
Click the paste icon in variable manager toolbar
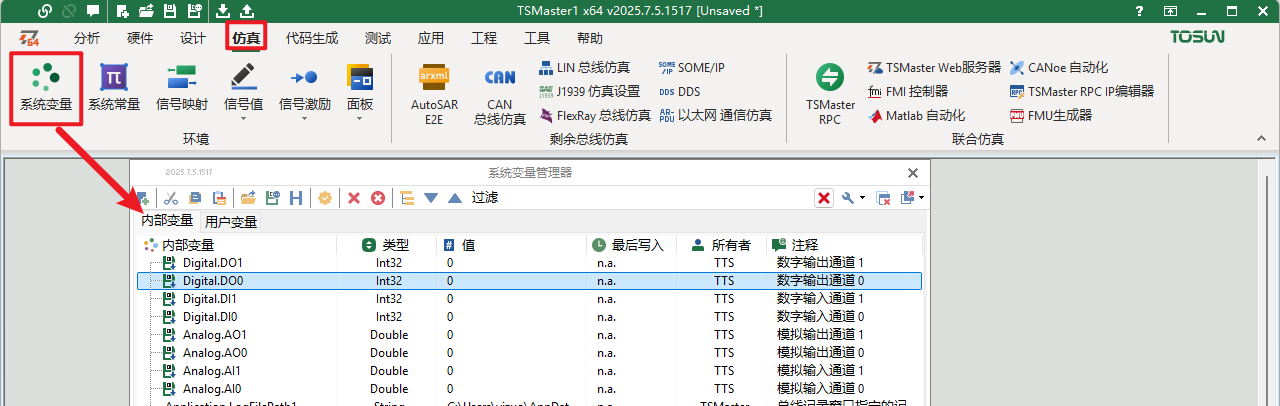coord(218,198)
